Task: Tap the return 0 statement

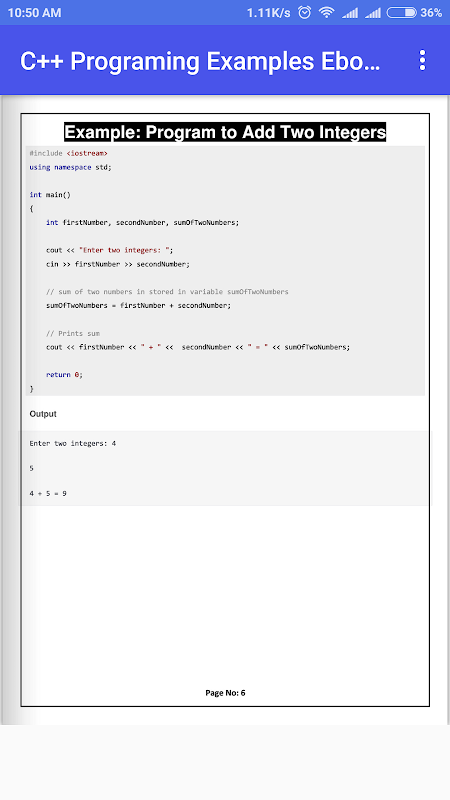Action: (64, 374)
